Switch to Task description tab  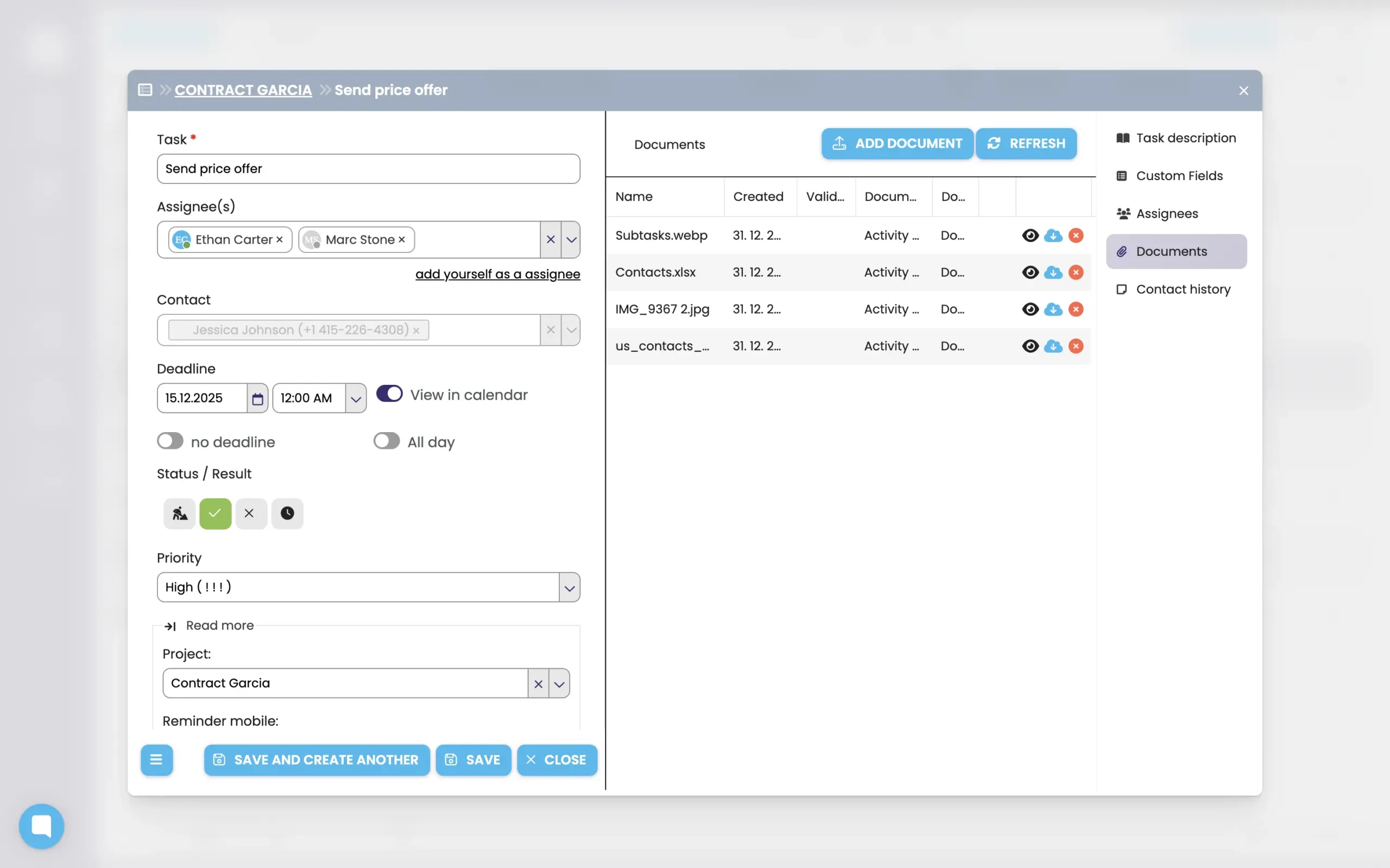(1185, 138)
